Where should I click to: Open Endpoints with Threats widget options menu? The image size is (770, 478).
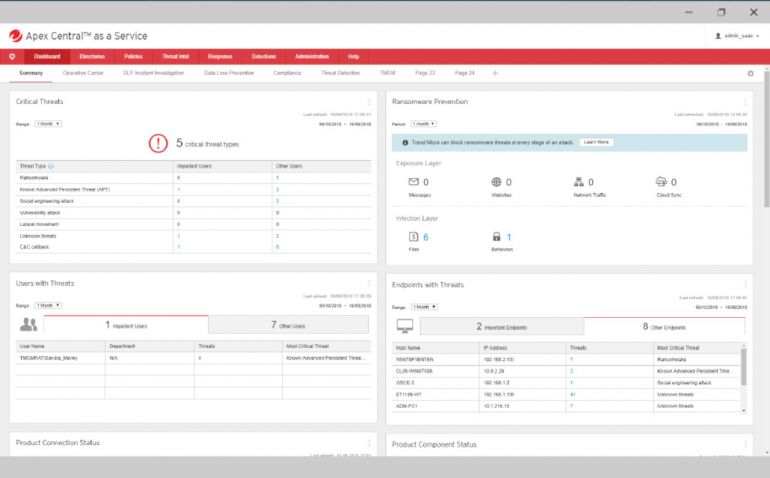[x=745, y=285]
